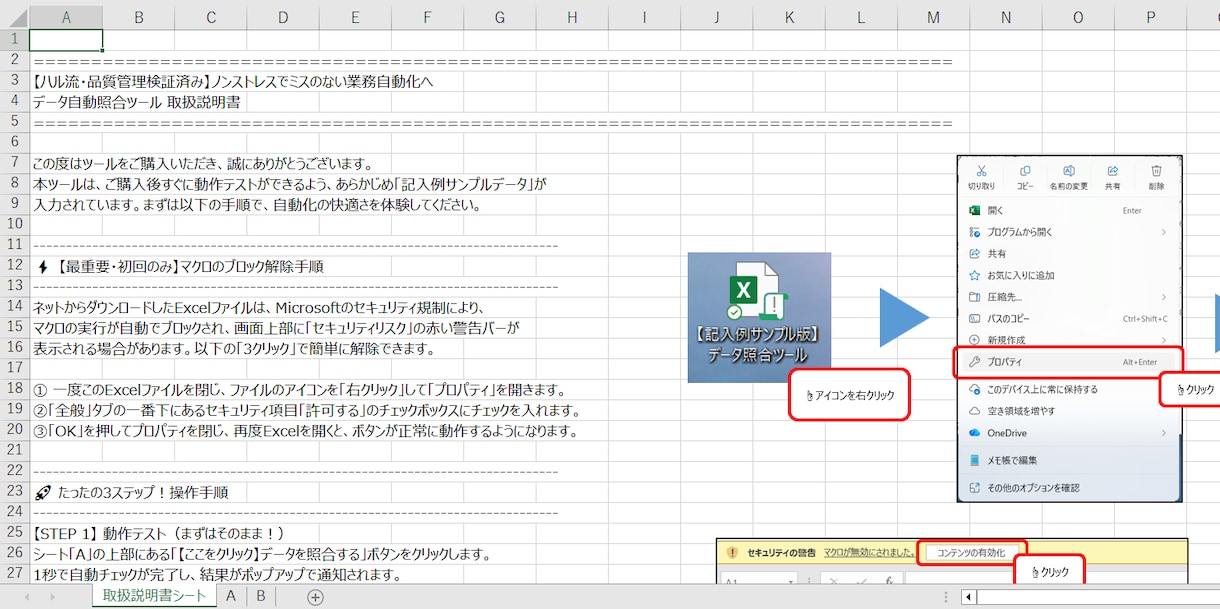Select column P header

1150,17
